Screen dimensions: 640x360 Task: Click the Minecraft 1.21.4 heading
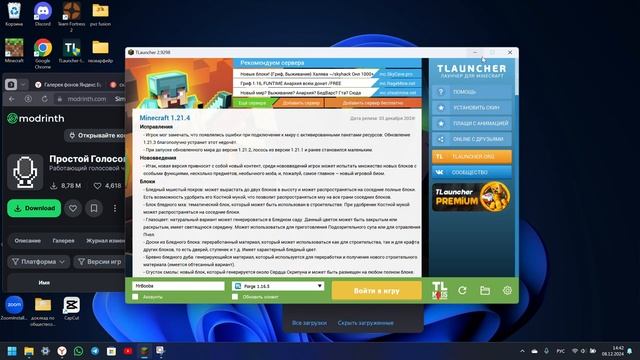click(165, 118)
